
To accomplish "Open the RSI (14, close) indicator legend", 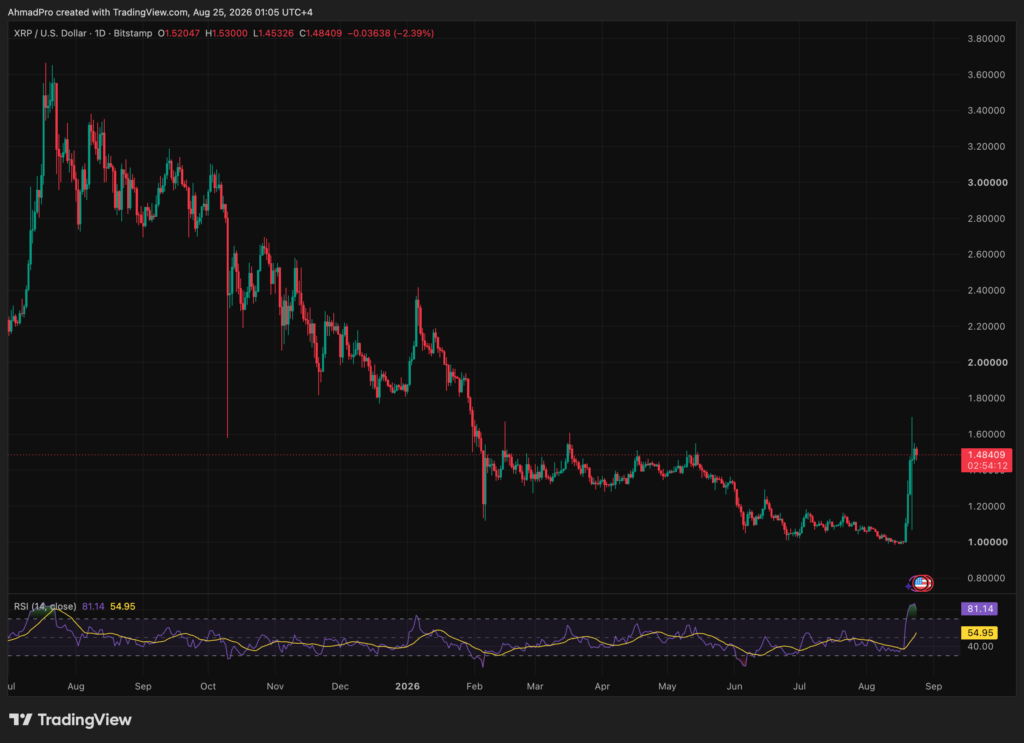I will pyautogui.click(x=45, y=607).
